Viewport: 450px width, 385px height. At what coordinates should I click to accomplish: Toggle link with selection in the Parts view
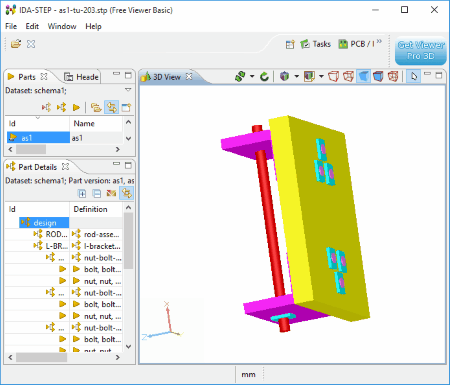click(111, 107)
